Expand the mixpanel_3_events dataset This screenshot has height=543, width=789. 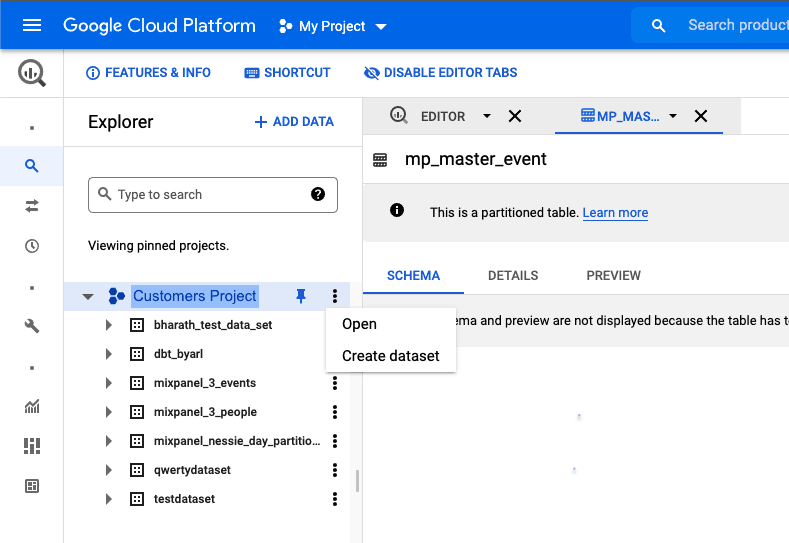click(x=109, y=383)
